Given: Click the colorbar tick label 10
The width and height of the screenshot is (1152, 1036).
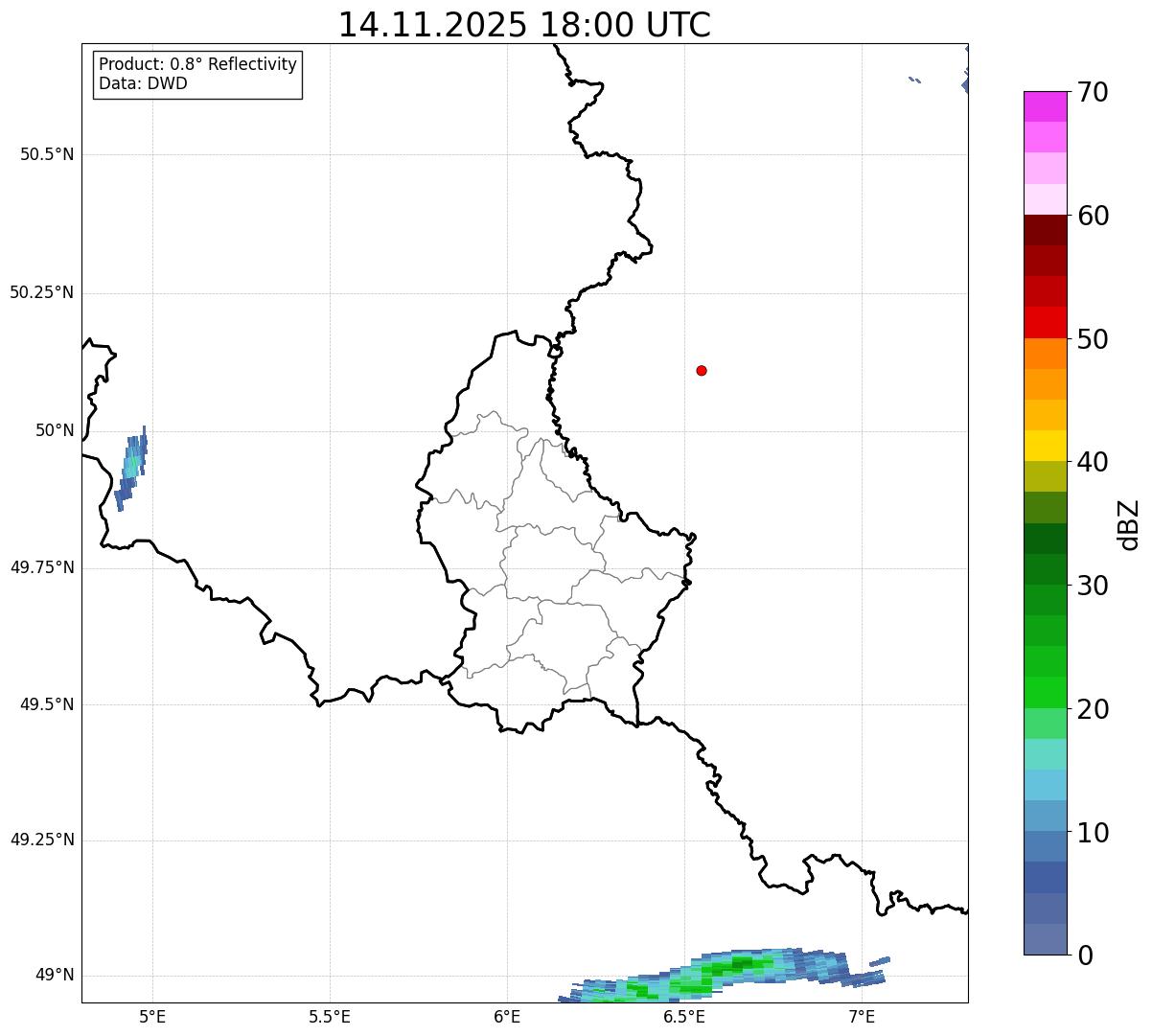Looking at the screenshot, I should (x=1093, y=832).
